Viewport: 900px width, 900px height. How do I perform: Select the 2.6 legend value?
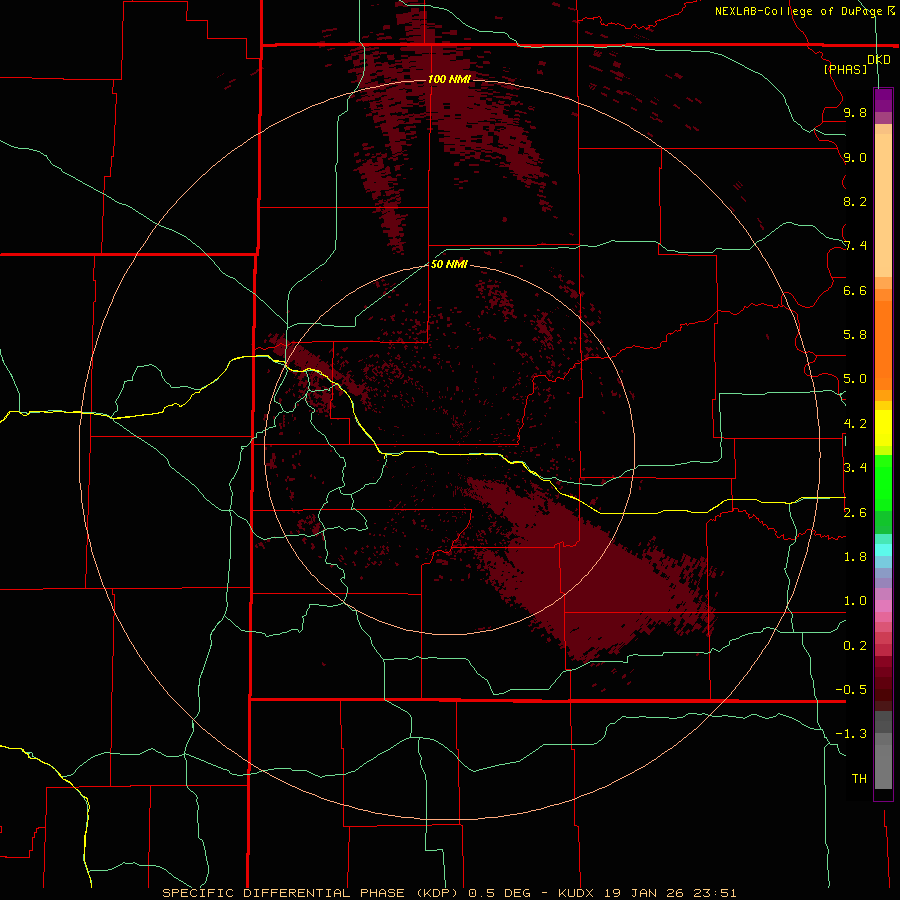[x=855, y=513]
